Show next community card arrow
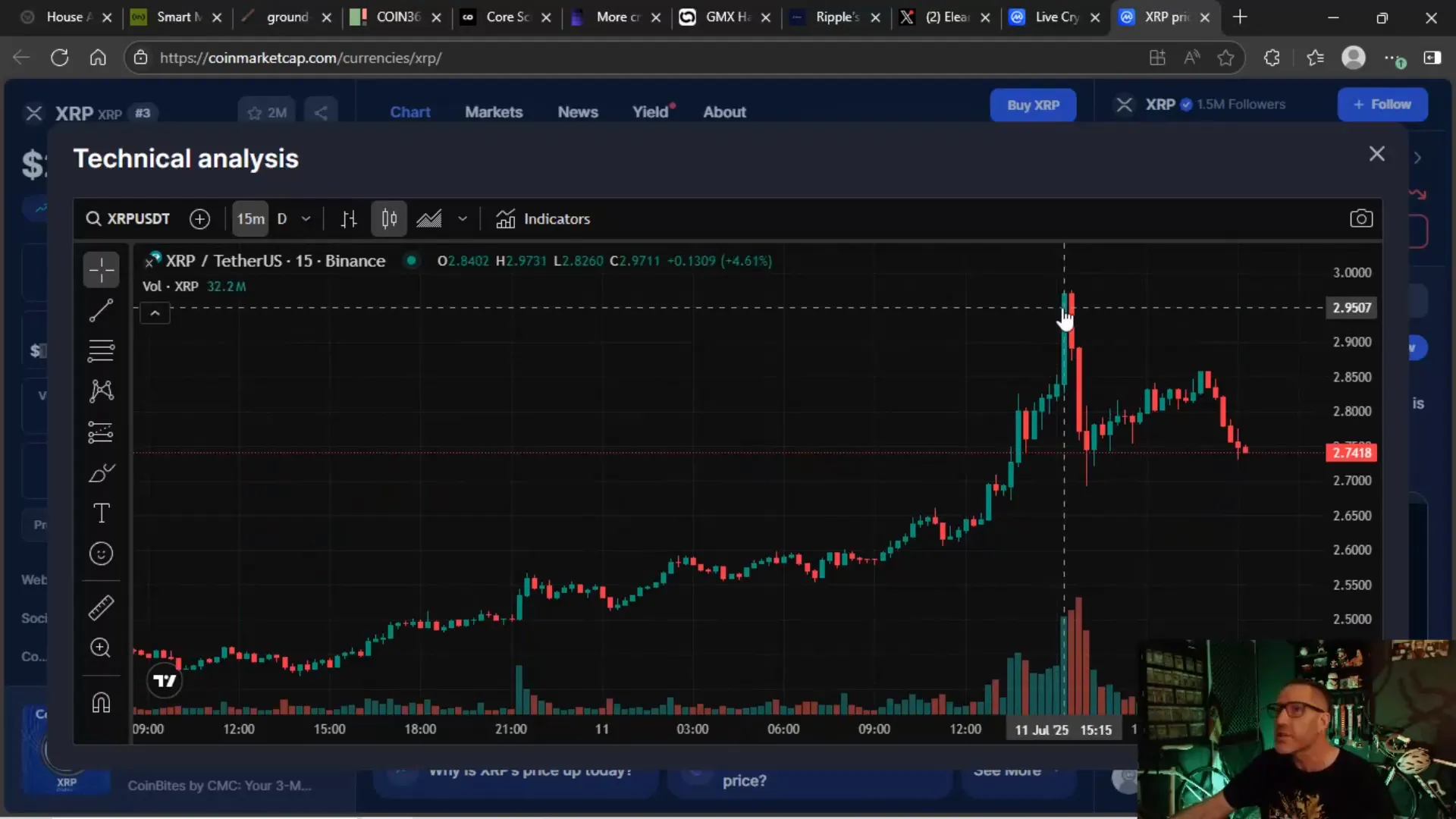The height and width of the screenshot is (819, 1456). tap(1417, 158)
